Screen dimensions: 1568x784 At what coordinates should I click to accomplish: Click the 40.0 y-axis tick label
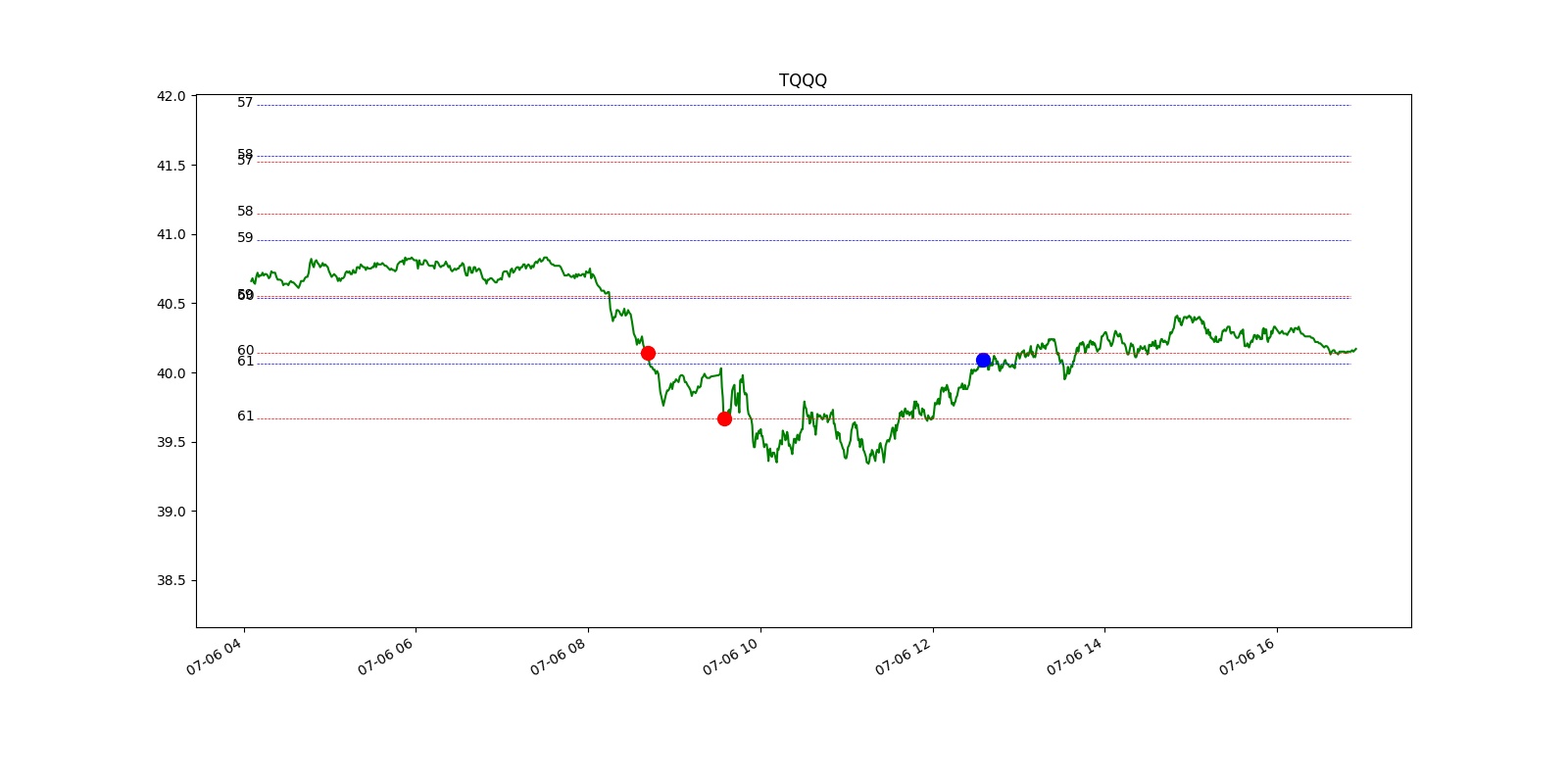point(171,373)
